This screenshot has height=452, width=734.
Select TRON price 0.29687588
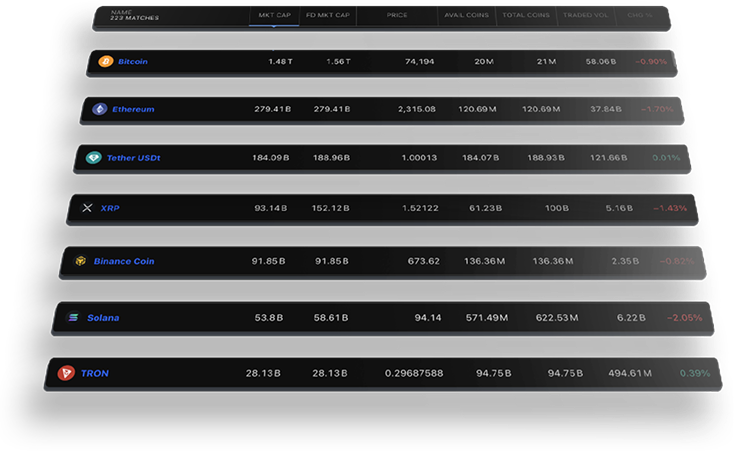(414, 373)
